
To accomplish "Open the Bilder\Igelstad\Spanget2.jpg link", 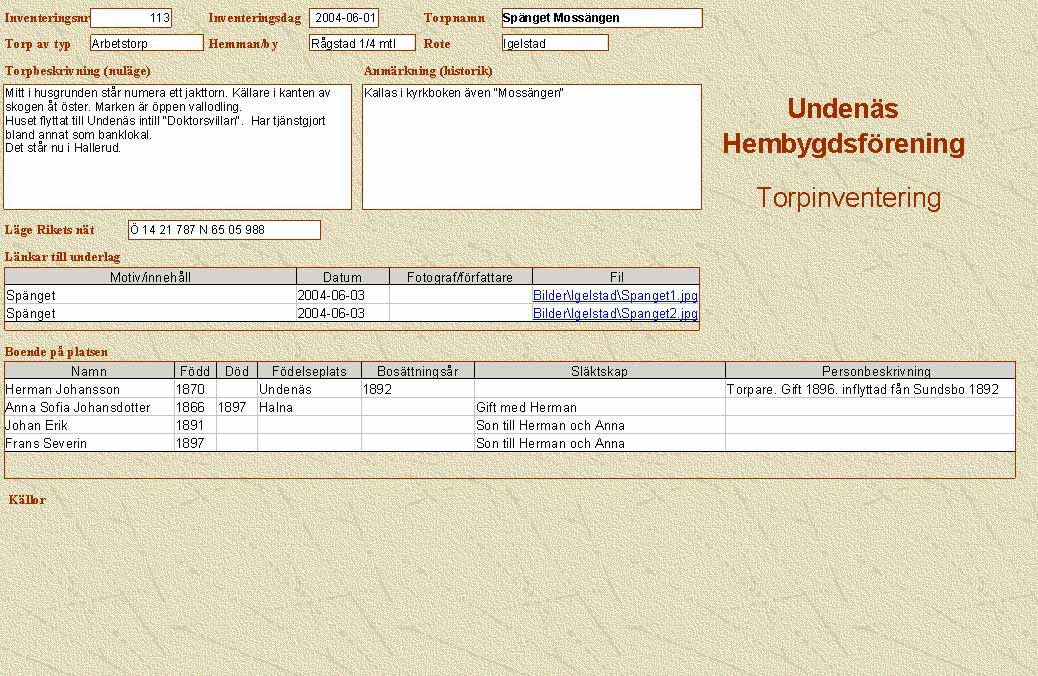I will 615,313.
